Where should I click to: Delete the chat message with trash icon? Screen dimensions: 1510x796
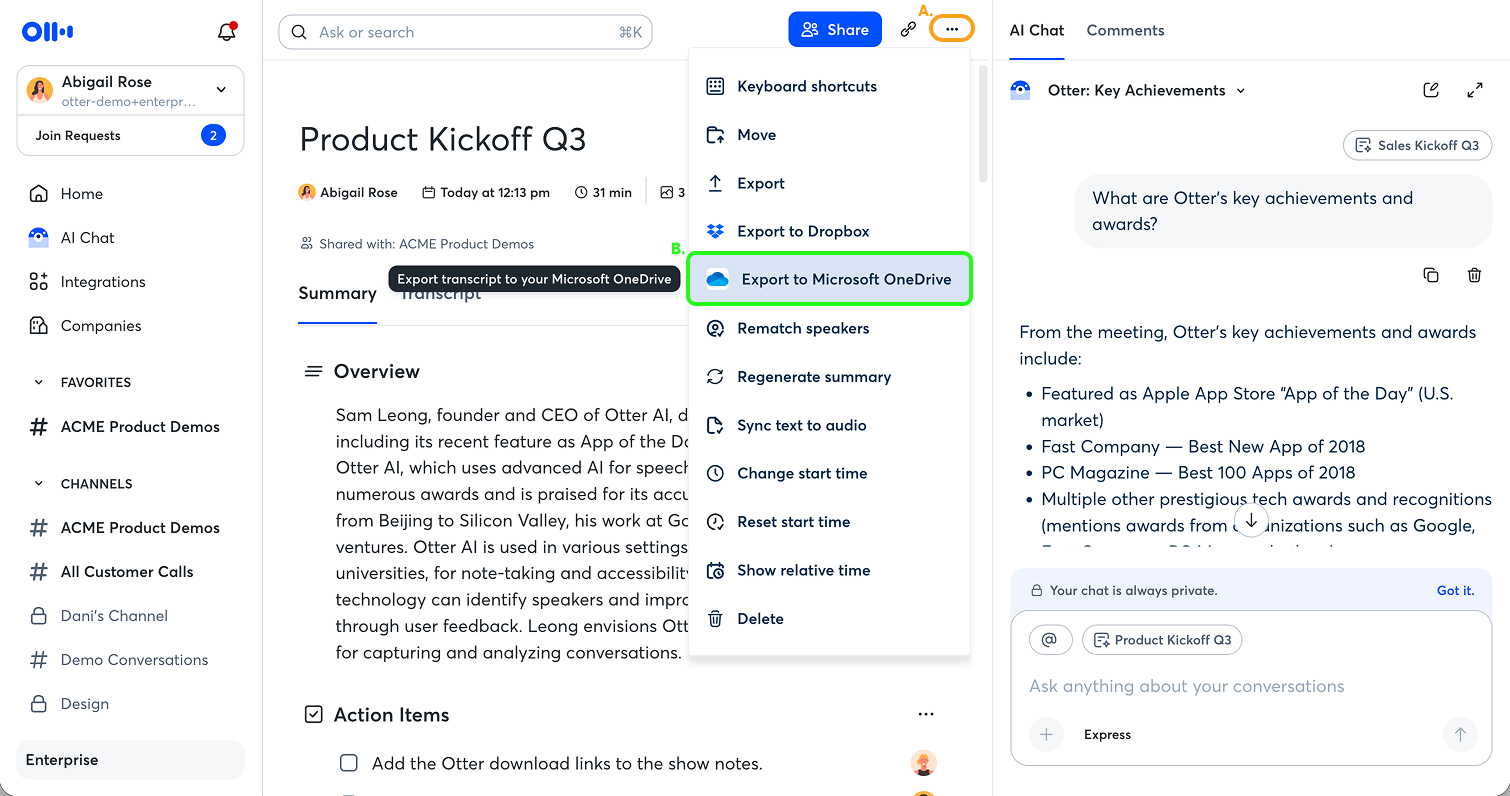1474,275
